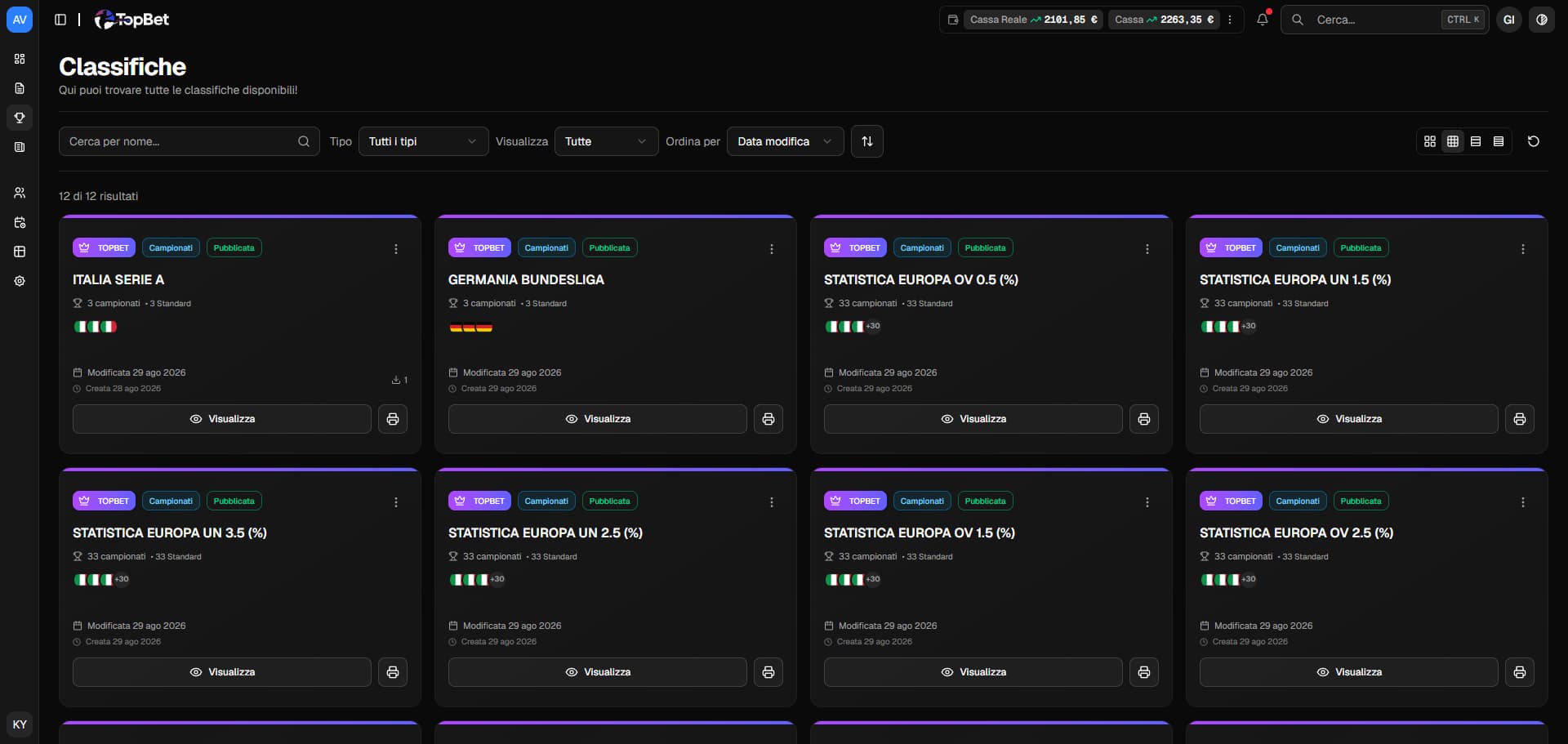Print the STATISTICA EUROPA OV 2.5 (%) card
The image size is (1568, 744).
1520,672
